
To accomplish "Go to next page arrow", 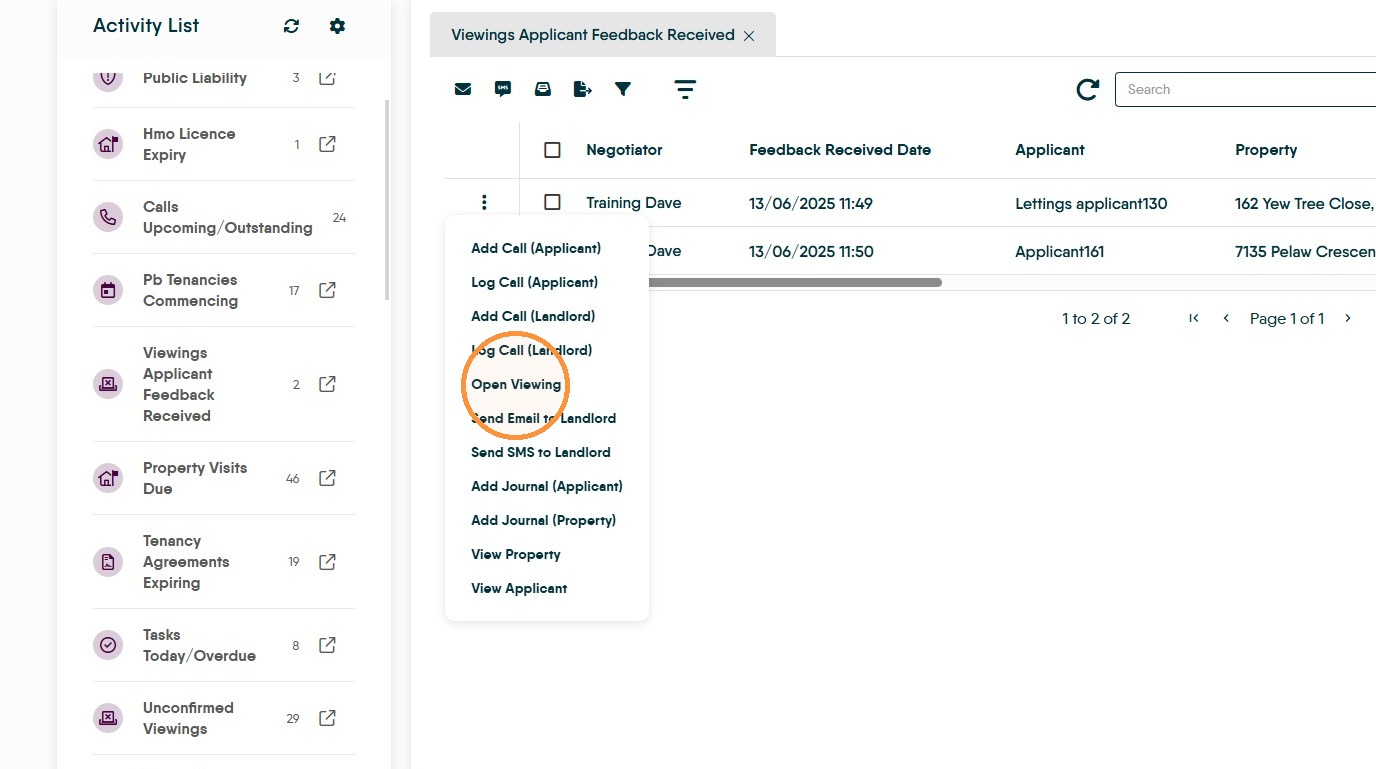I will [x=1348, y=318].
